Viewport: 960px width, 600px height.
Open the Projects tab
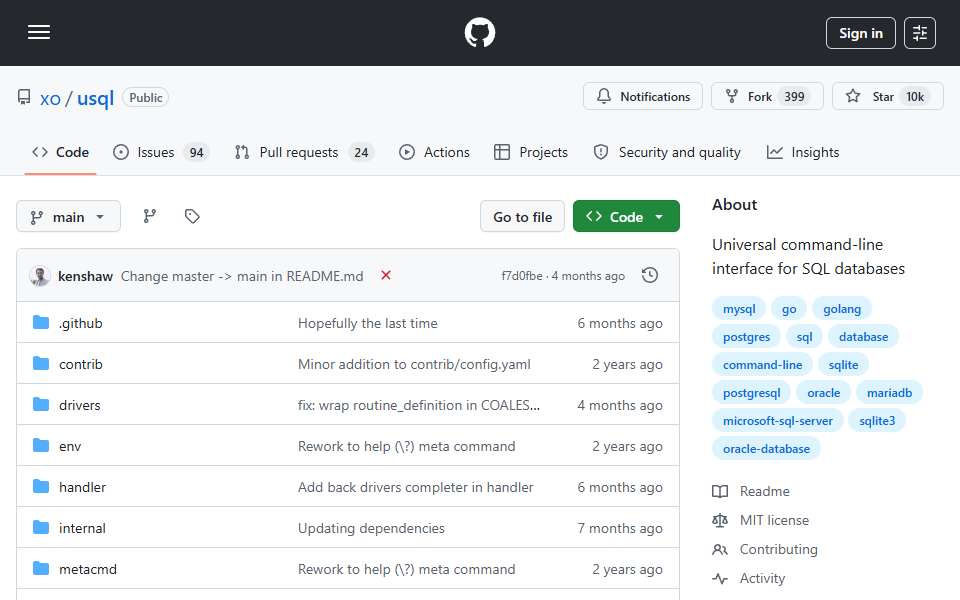tap(531, 152)
